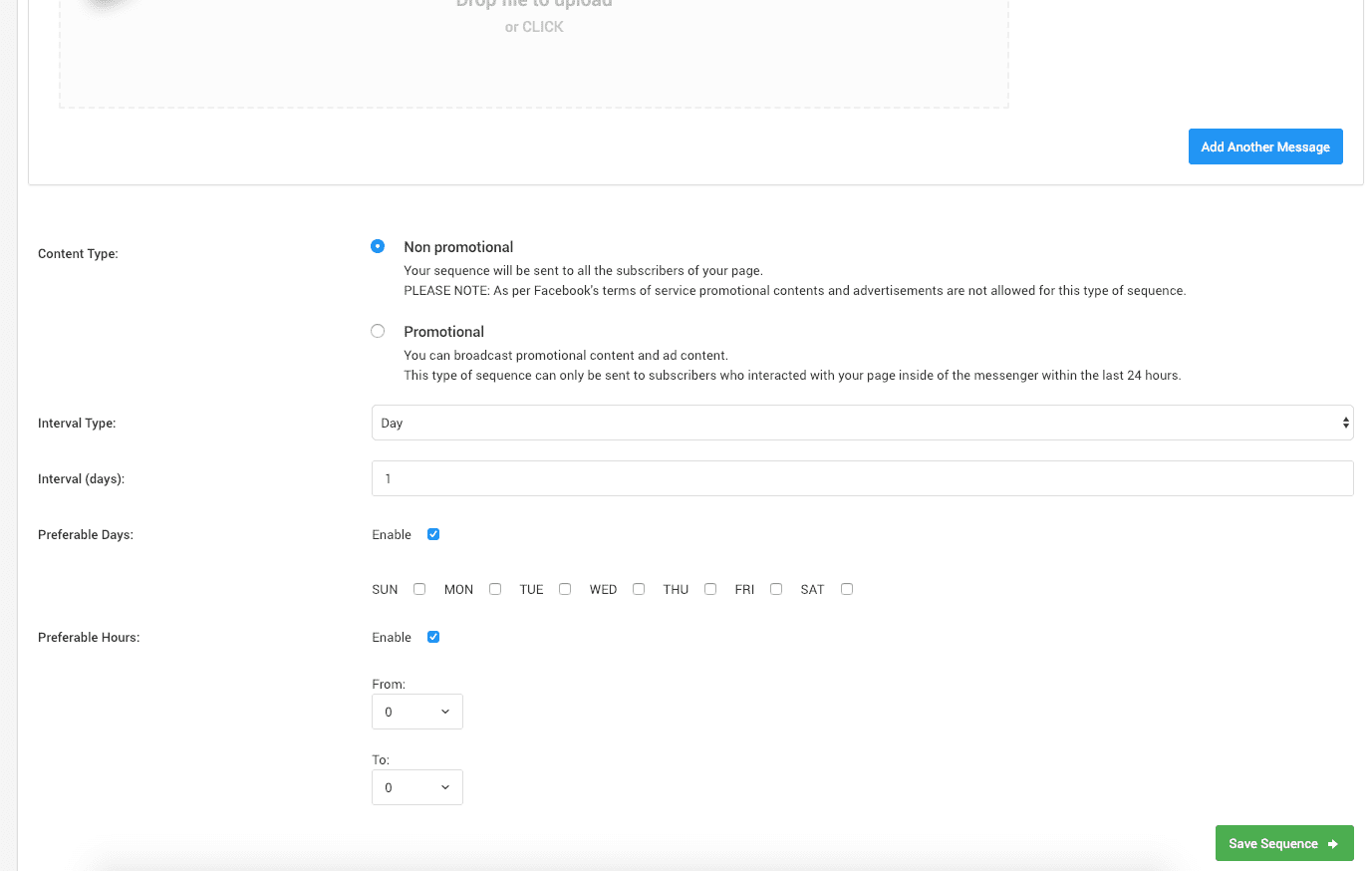
Task: Open the To hour dropdown
Action: (x=417, y=787)
